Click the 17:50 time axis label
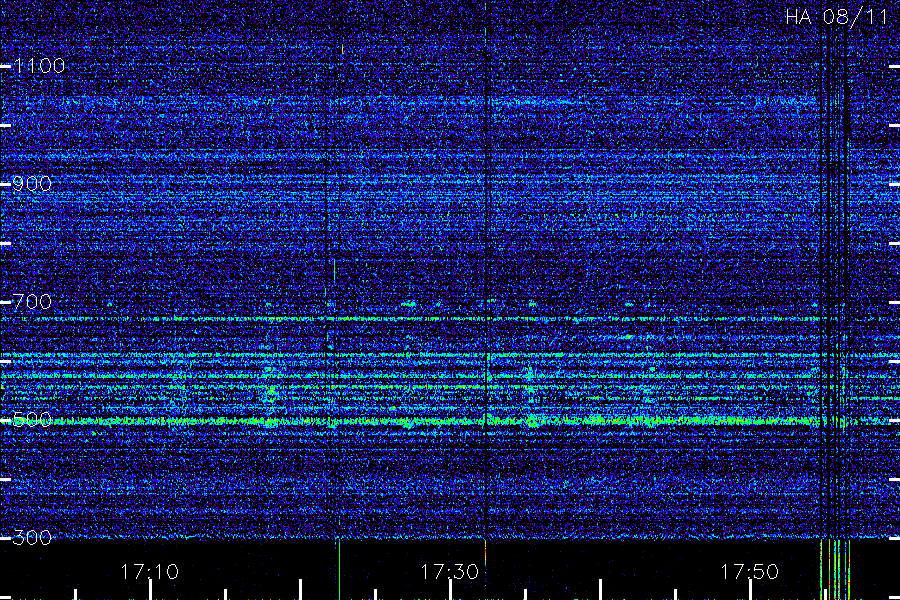 click(750, 572)
